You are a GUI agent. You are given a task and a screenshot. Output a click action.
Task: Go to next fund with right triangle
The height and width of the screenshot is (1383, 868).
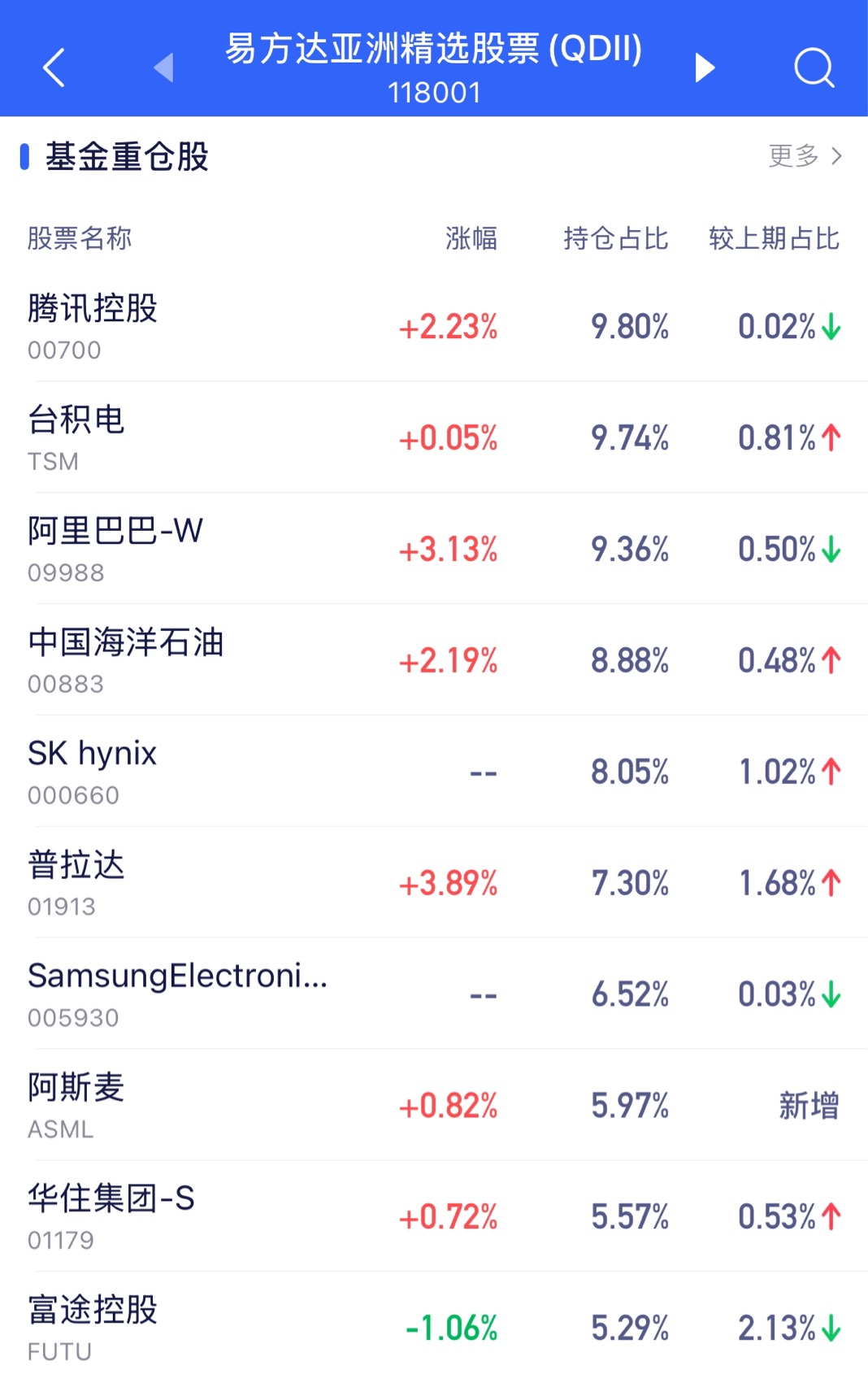point(705,67)
